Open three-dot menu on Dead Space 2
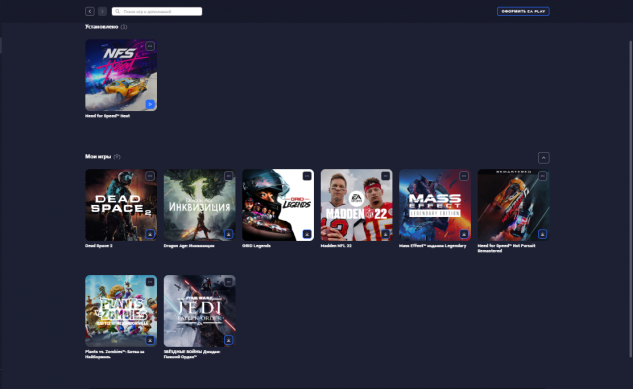633x389 pixels. point(150,176)
